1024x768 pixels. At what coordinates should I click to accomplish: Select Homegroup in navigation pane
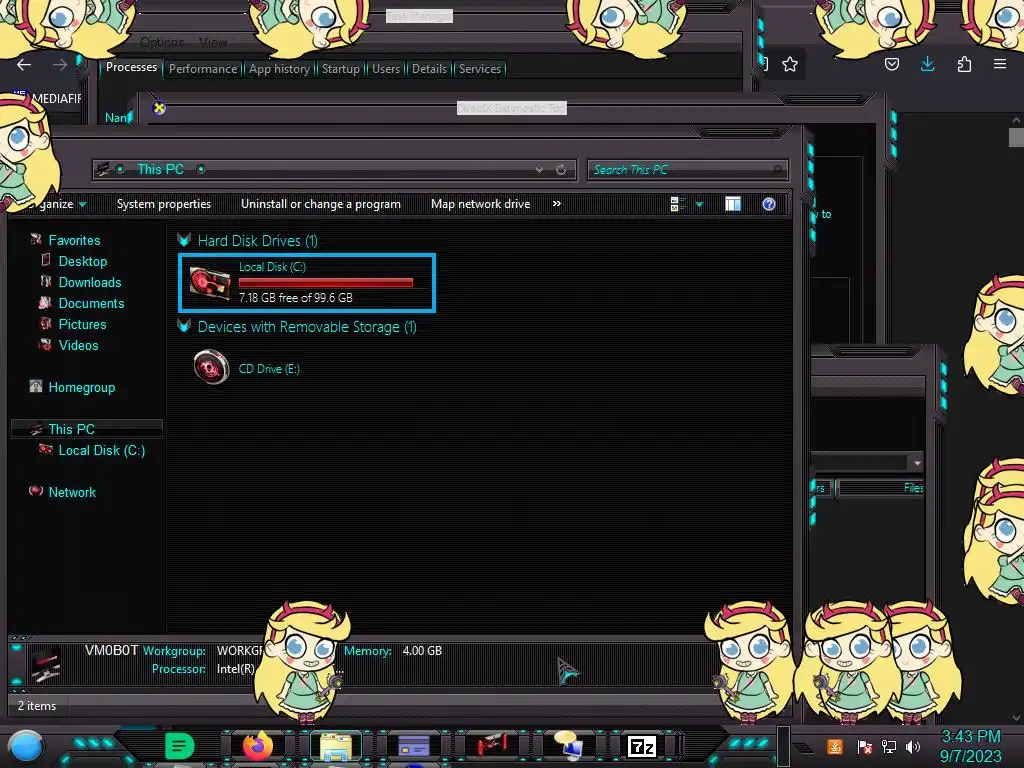tap(81, 387)
